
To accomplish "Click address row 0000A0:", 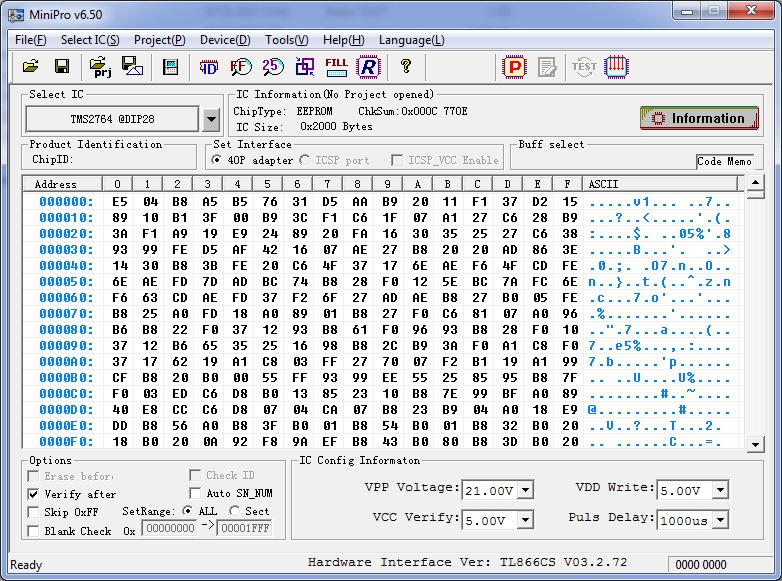I will 66,362.
